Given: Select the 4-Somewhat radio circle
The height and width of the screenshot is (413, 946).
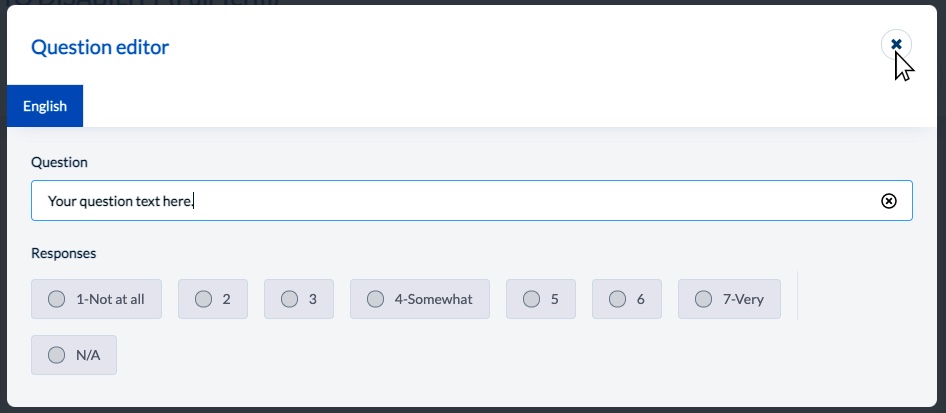Looking at the screenshot, I should (x=375, y=299).
